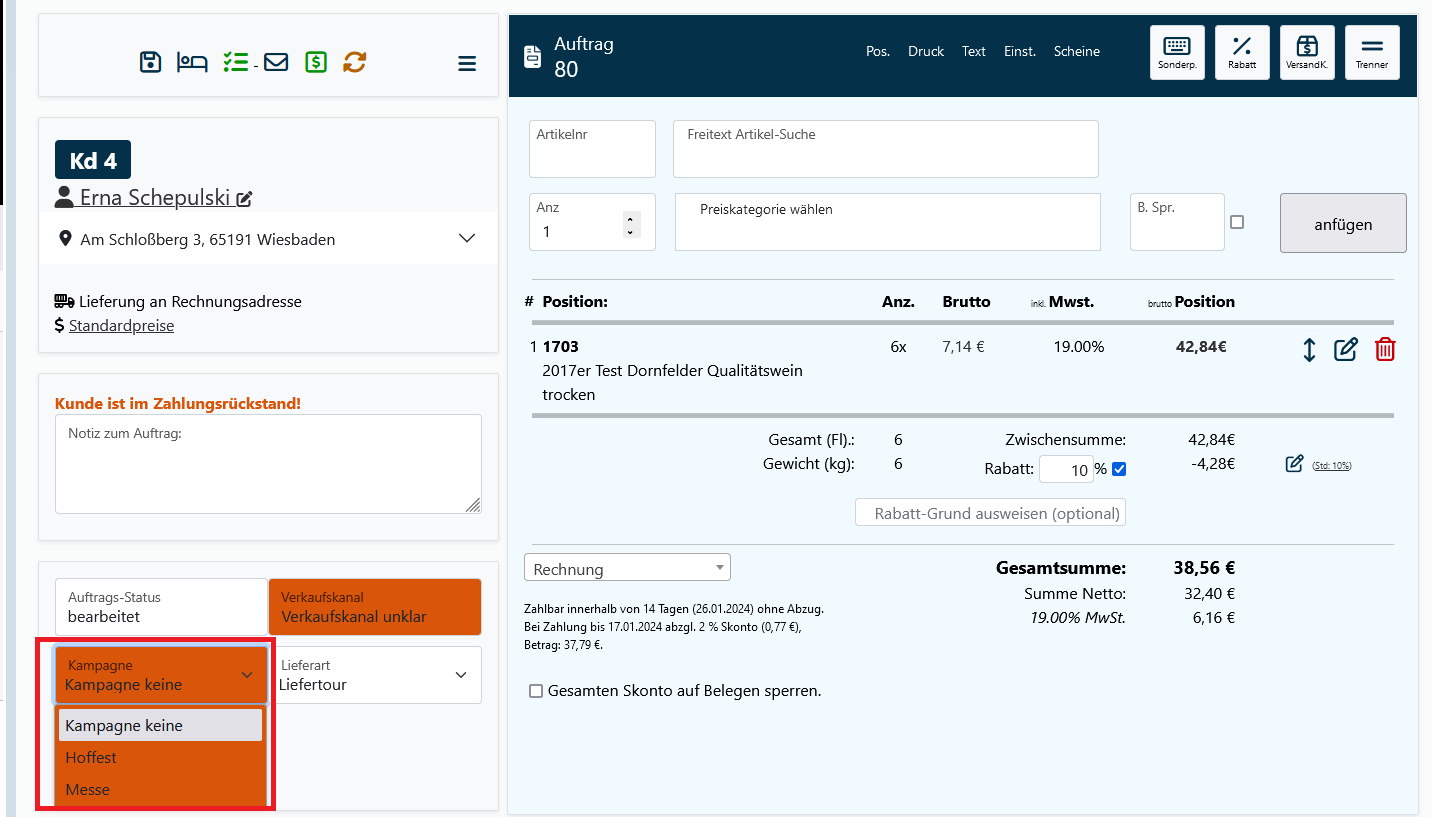Click the orange refresh arrows icon
Image resolution: width=1432 pixels, height=817 pixels.
point(354,62)
